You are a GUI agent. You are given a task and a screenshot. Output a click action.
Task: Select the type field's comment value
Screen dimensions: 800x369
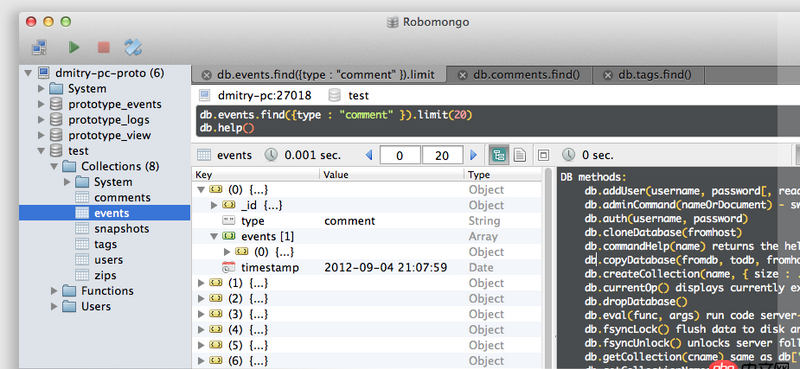(349, 221)
